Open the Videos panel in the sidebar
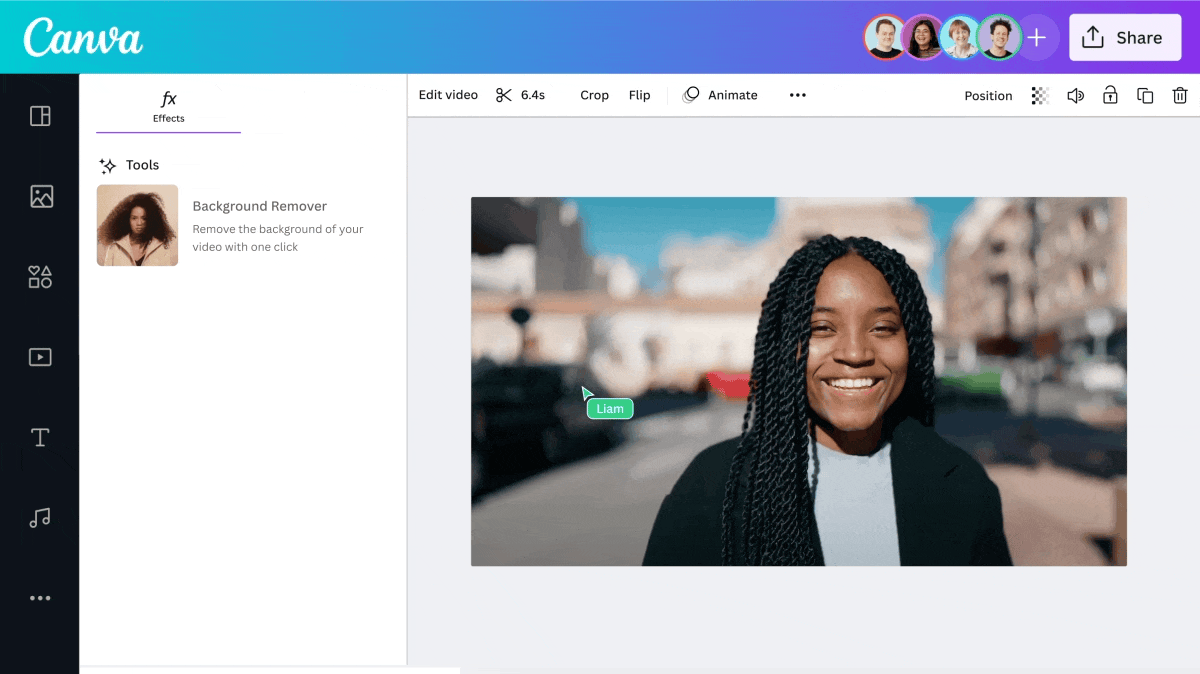The image size is (1200, 674). coord(40,356)
